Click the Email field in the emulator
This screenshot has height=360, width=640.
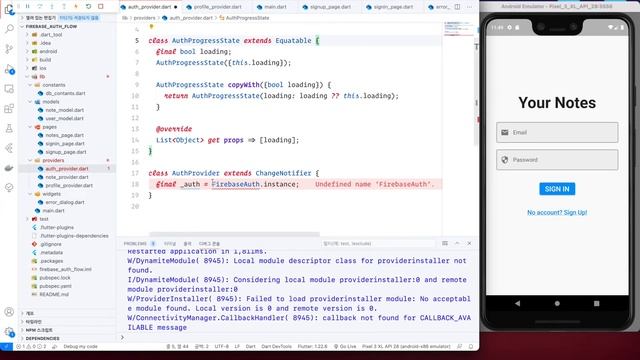click(x=557, y=132)
